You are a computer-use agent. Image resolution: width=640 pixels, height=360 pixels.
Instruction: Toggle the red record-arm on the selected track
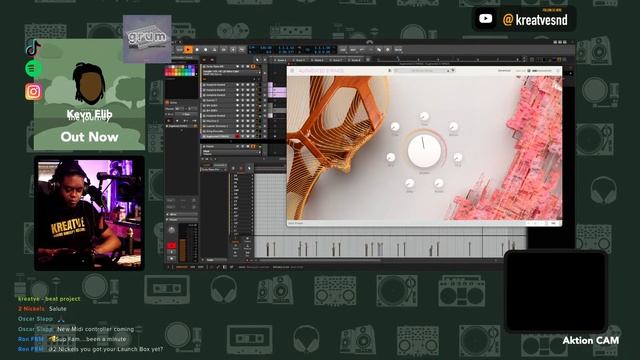pos(238,136)
